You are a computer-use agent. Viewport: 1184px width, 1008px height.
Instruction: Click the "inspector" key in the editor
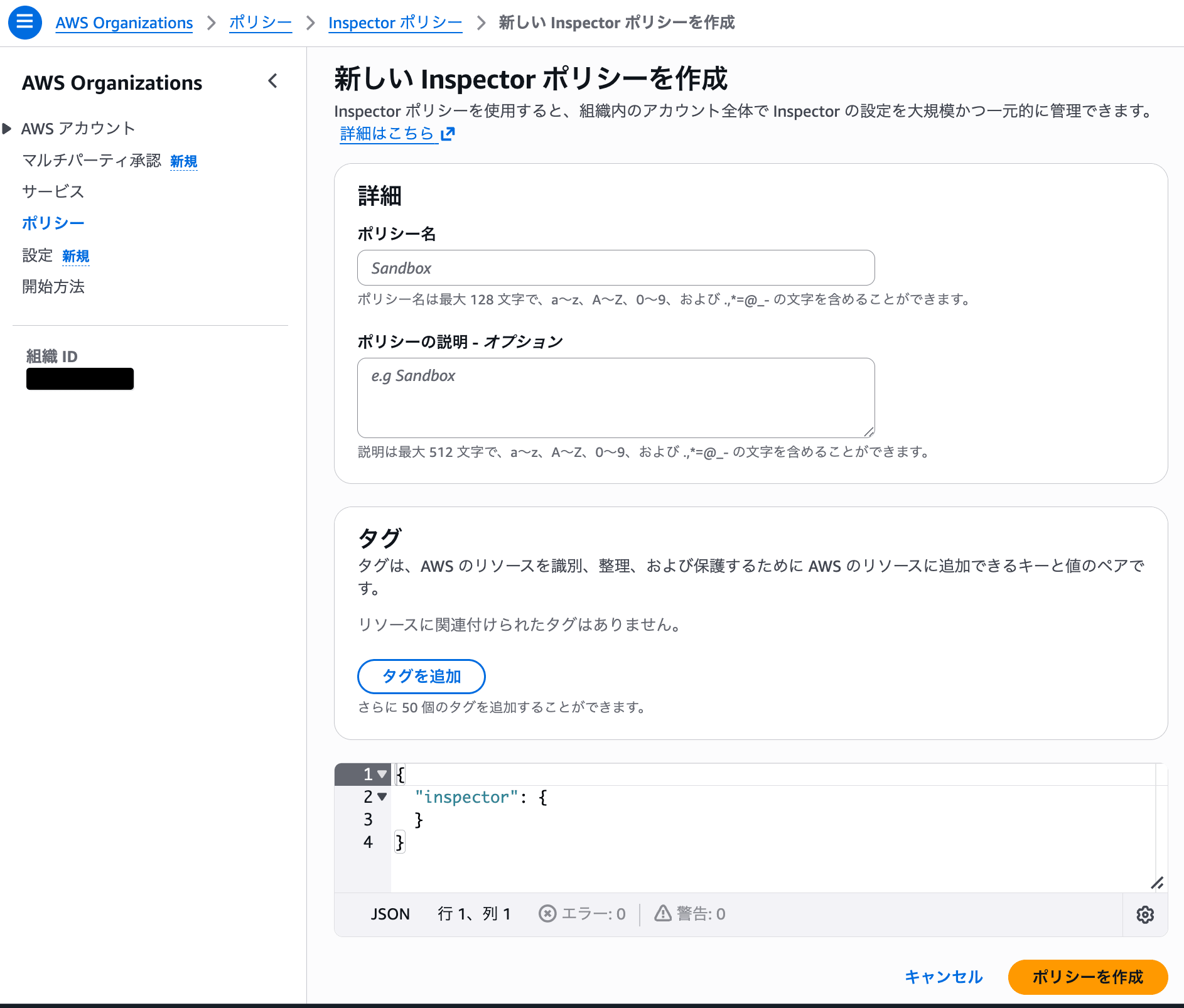coord(466,797)
